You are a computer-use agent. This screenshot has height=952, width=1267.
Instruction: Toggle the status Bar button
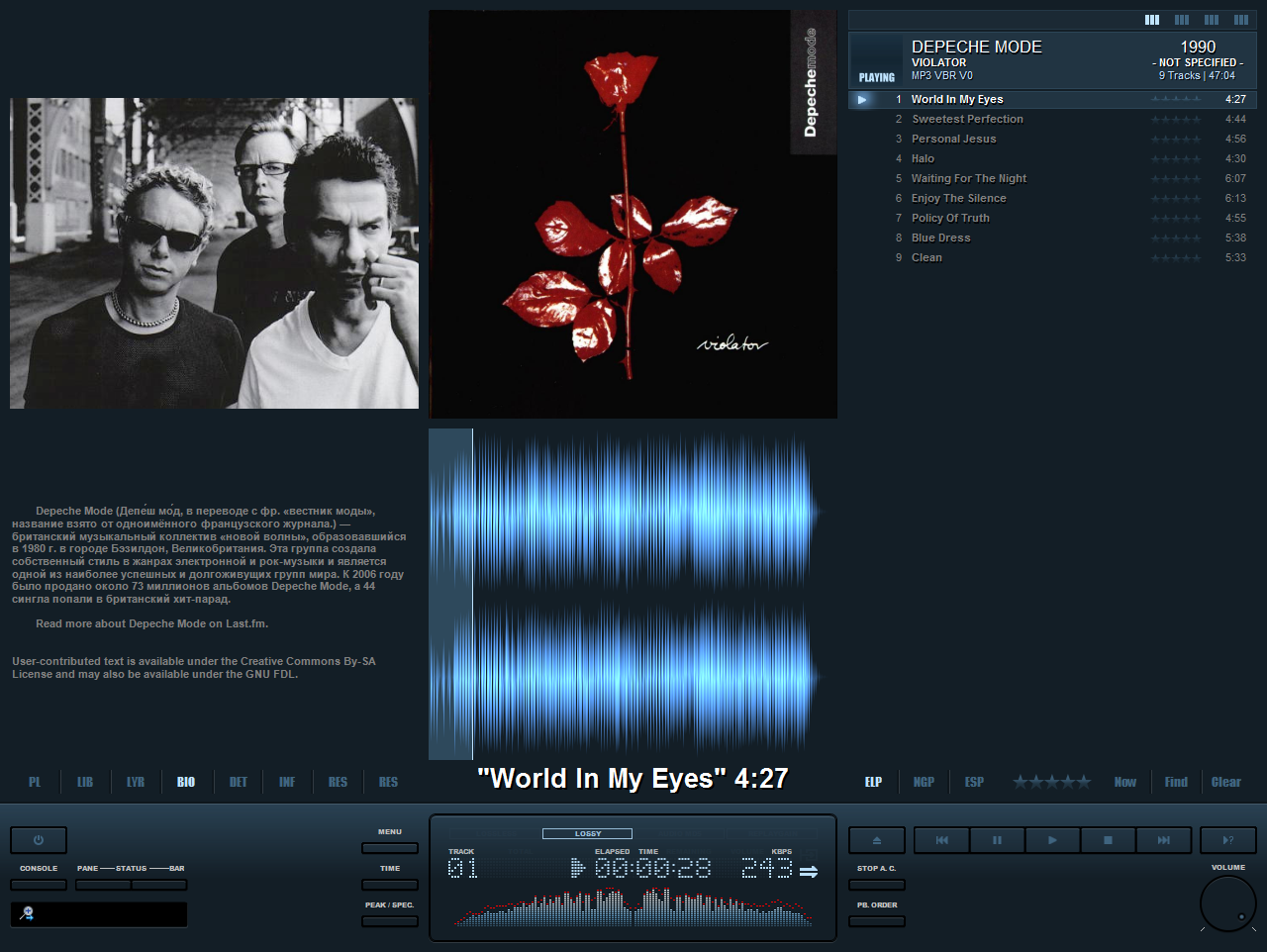159,885
